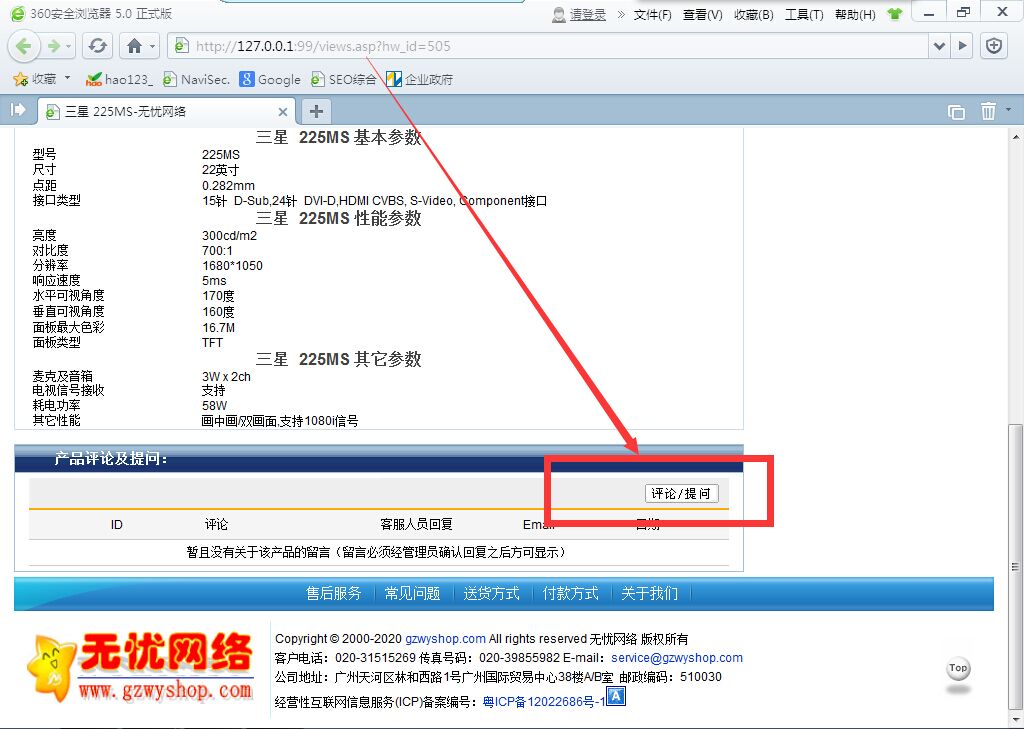Open the 帮助(H) menu
The image size is (1024, 729).
[x=855, y=14]
